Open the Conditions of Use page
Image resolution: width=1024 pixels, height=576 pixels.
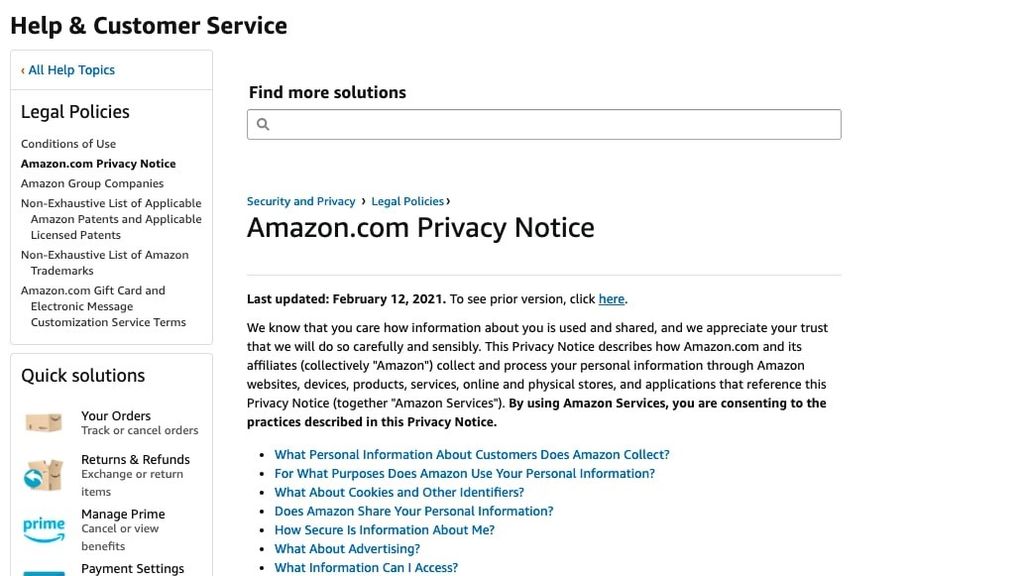[68, 143]
